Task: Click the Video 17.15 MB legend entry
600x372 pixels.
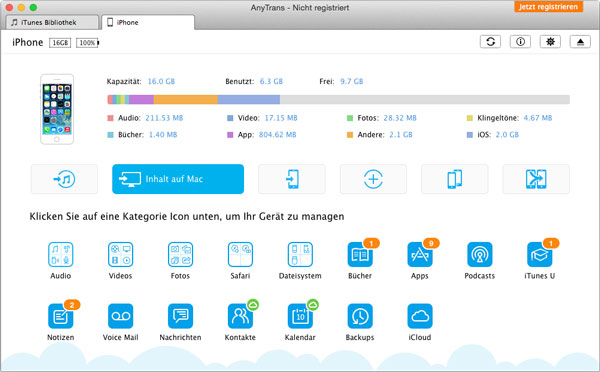Action: point(262,118)
